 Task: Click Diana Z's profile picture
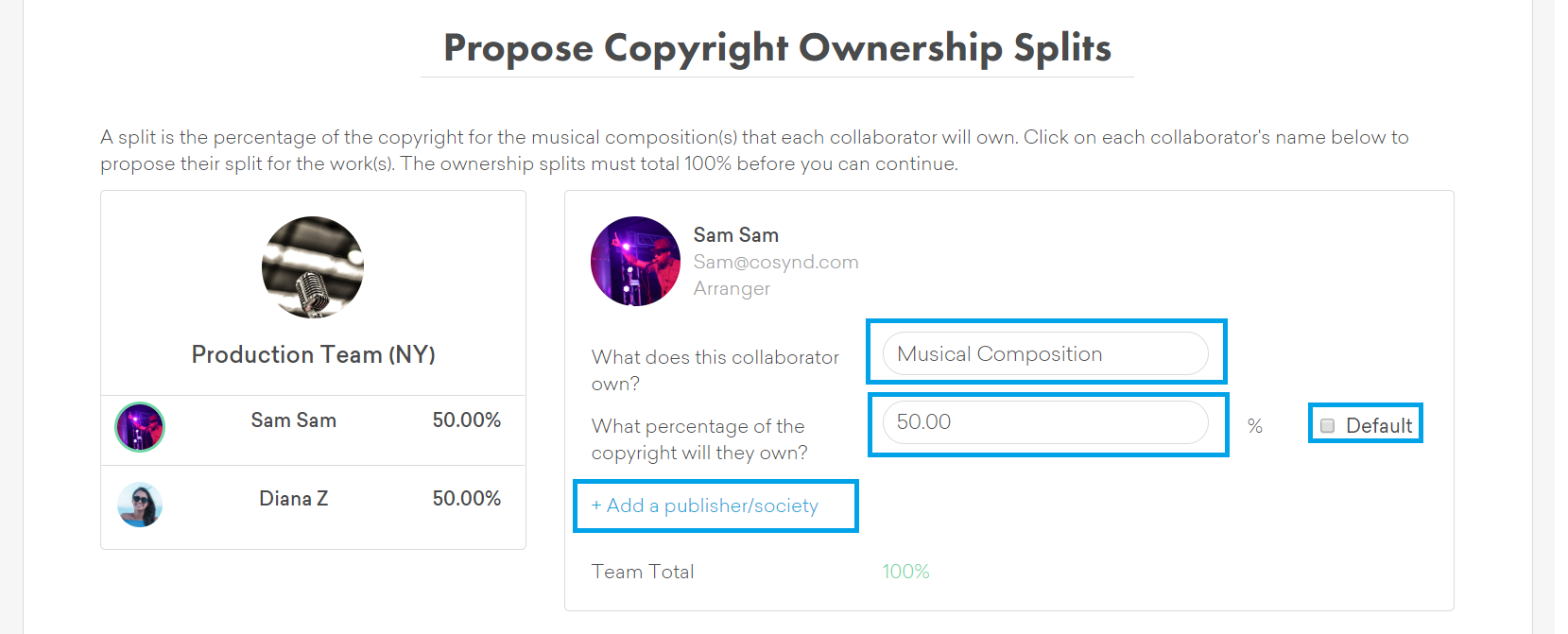(140, 505)
